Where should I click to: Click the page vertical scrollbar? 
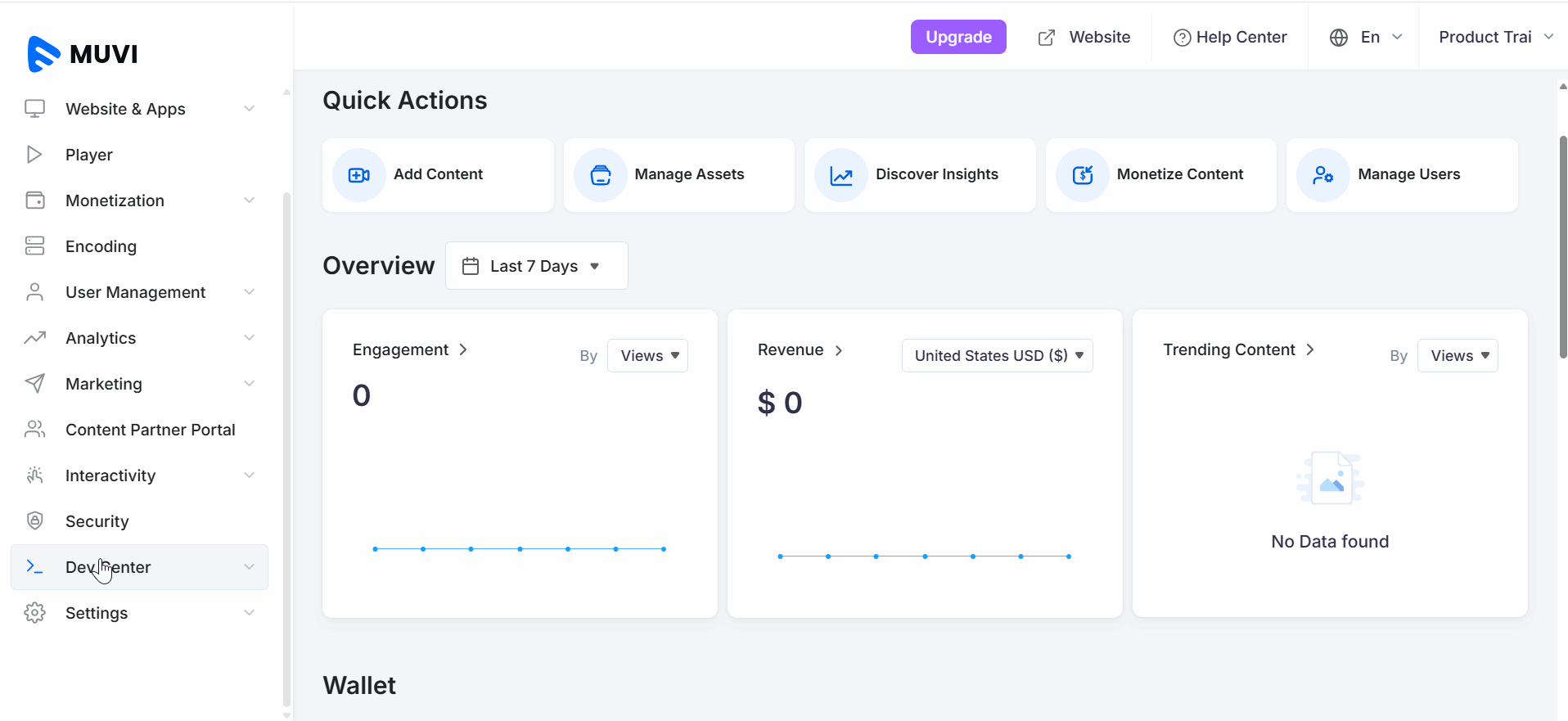1562,246
